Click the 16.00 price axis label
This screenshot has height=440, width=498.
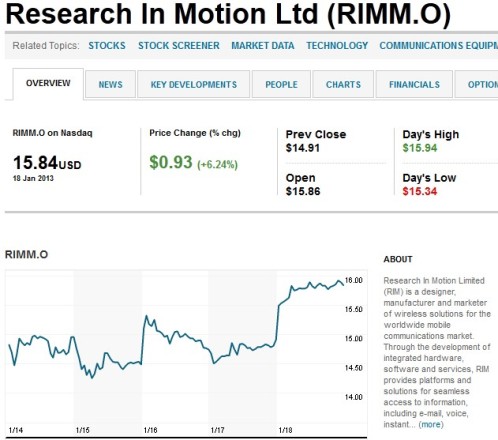[x=354, y=280]
